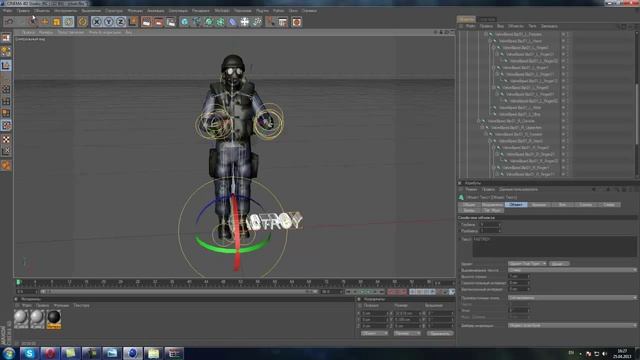This screenshot has width=640, height=360.
Task: Toggle the Y axis lock
Action: pyautogui.click(x=109, y=22)
